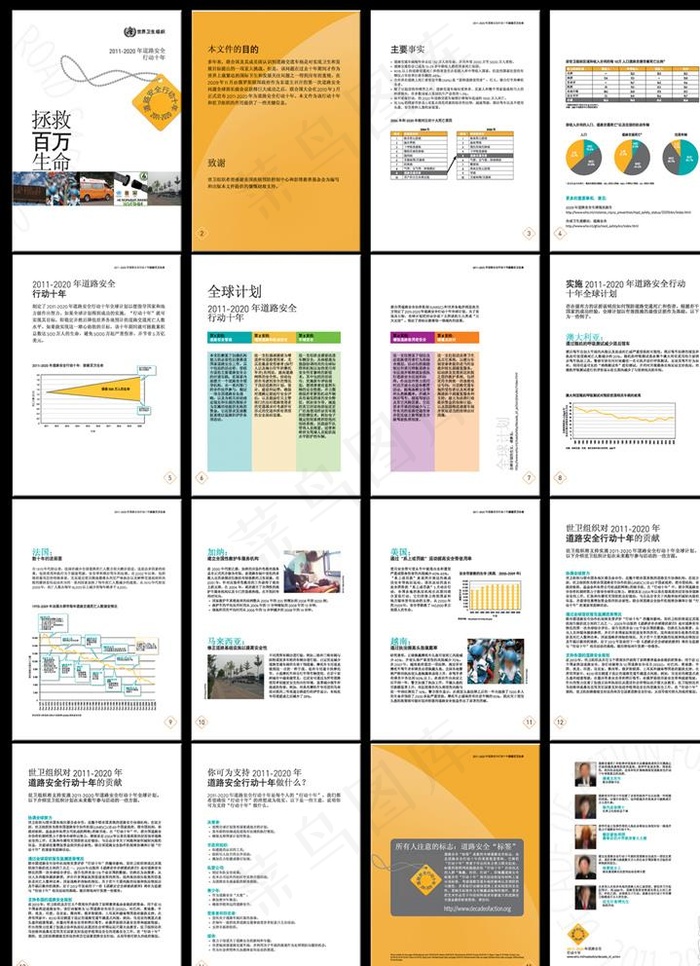This screenshot has height=966, width=700.
Task: Click the page number 10 badge
Action: pos(201,722)
